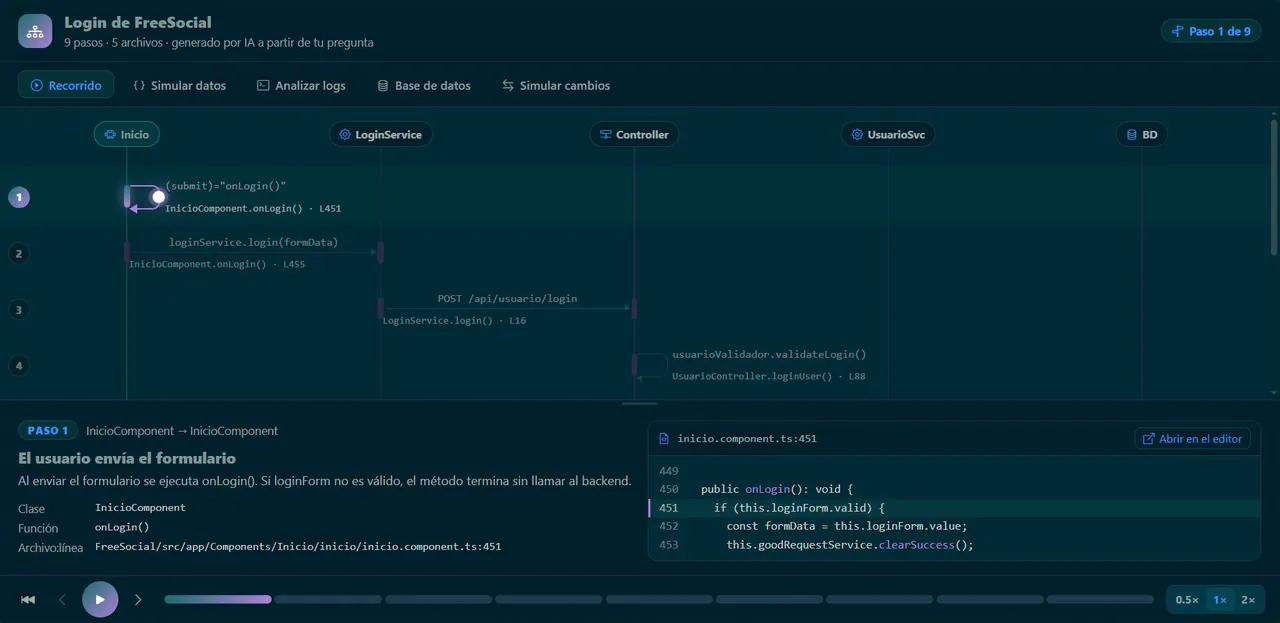Switch to the Recorrido tab
The height and width of the screenshot is (623, 1280).
click(x=66, y=85)
